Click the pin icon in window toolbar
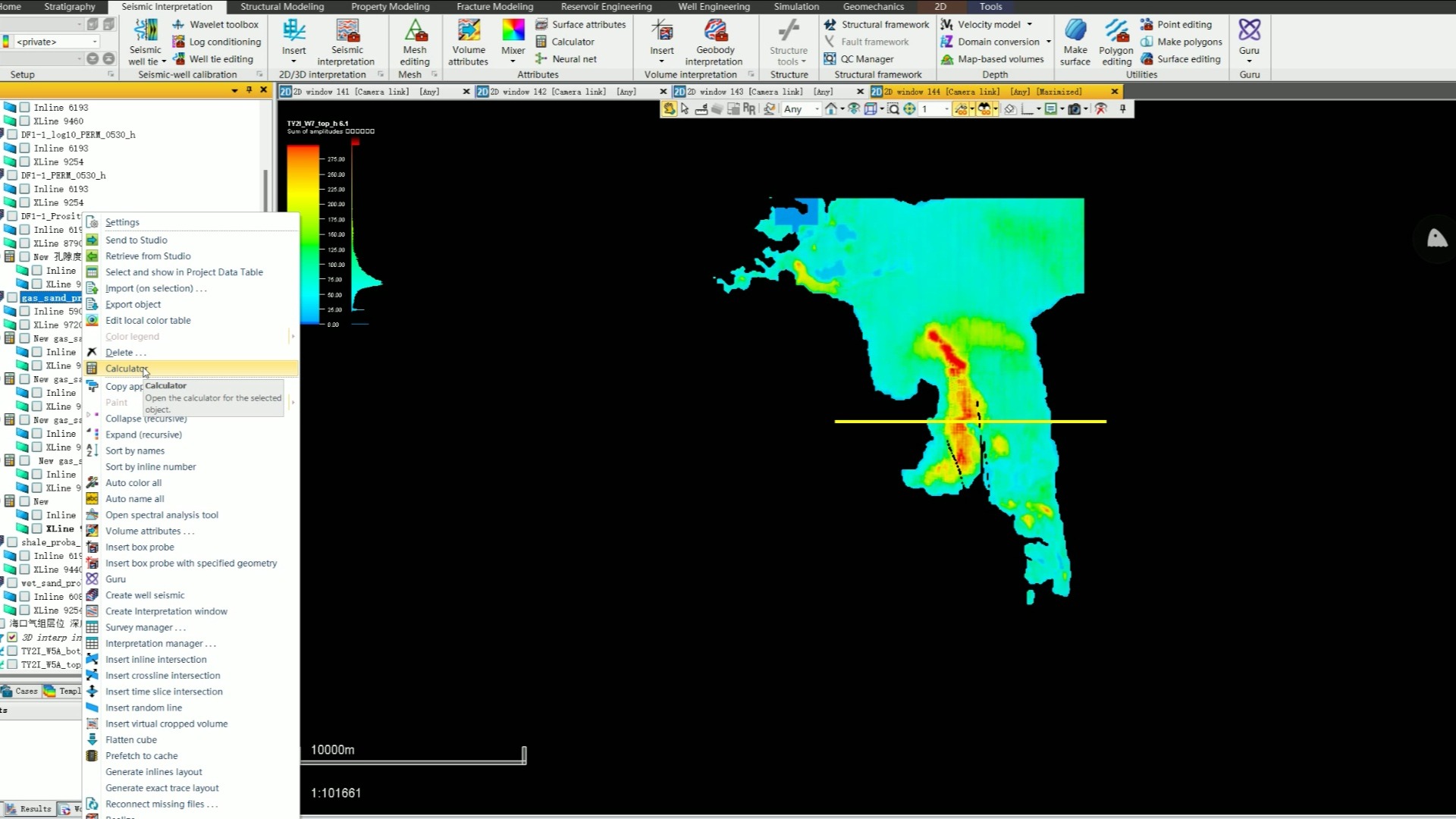1456x819 pixels. (1122, 109)
